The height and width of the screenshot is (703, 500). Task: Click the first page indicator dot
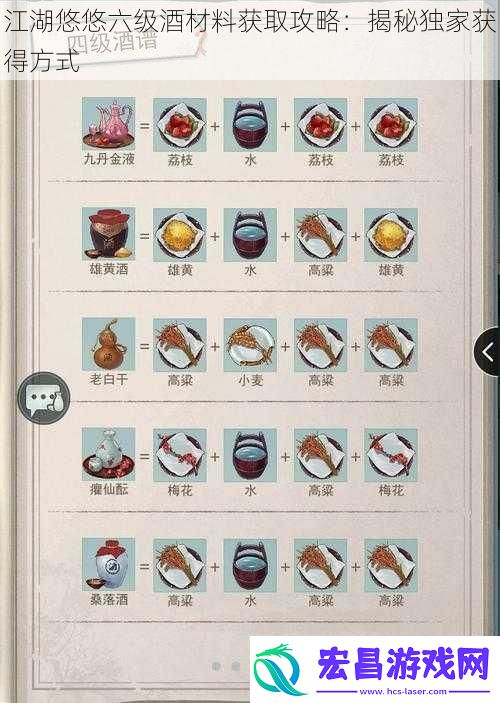click(x=217, y=666)
